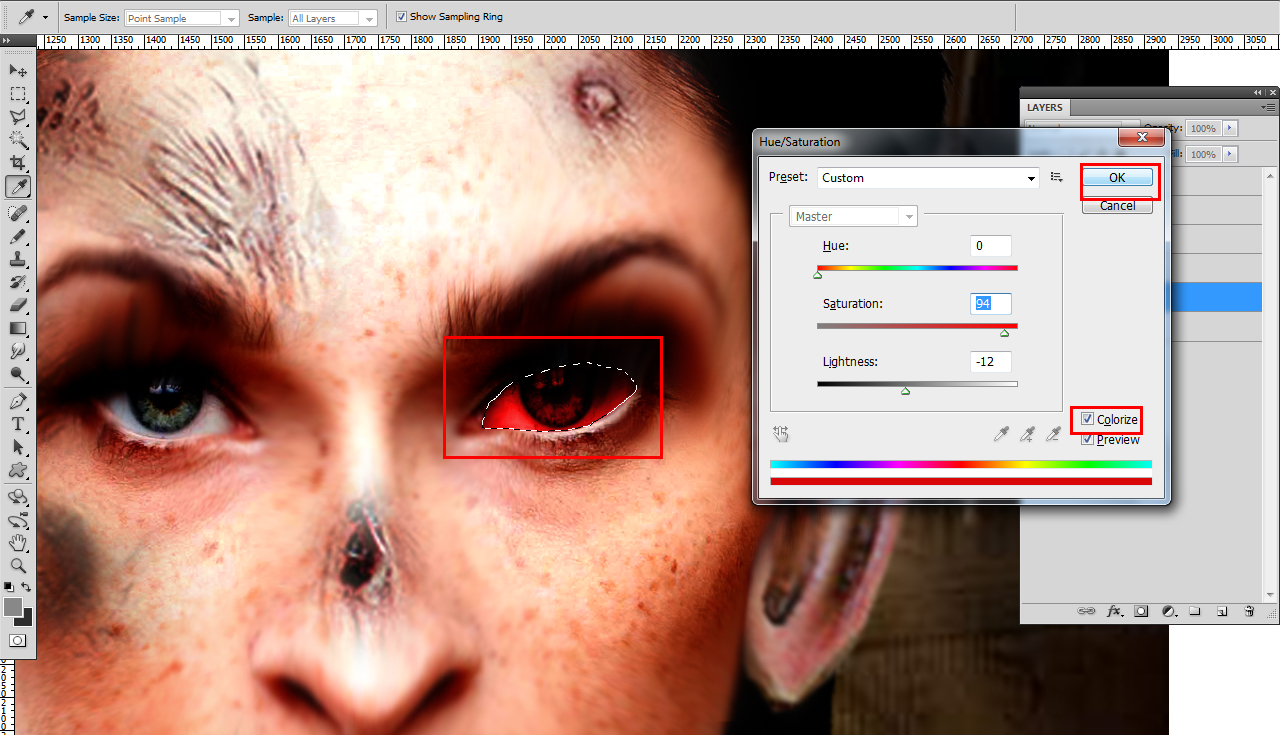Select the Eyedropper tool in toolbox

(18, 186)
